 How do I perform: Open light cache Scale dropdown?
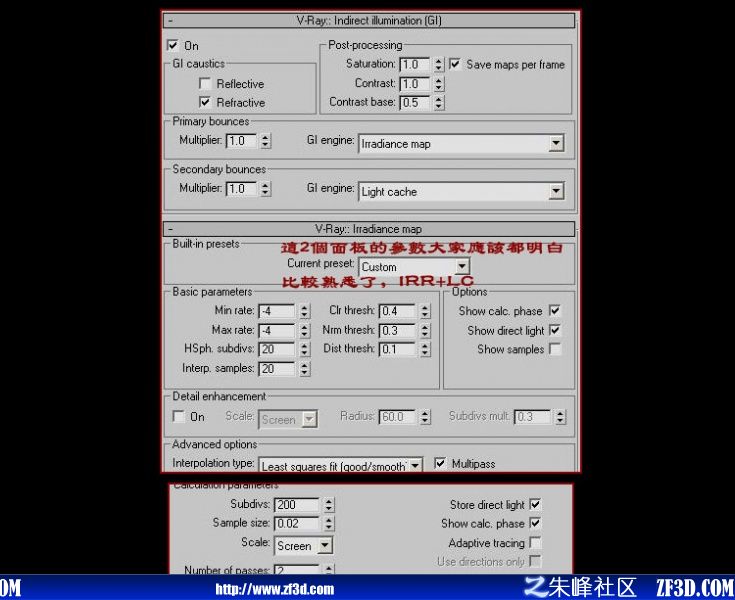303,546
